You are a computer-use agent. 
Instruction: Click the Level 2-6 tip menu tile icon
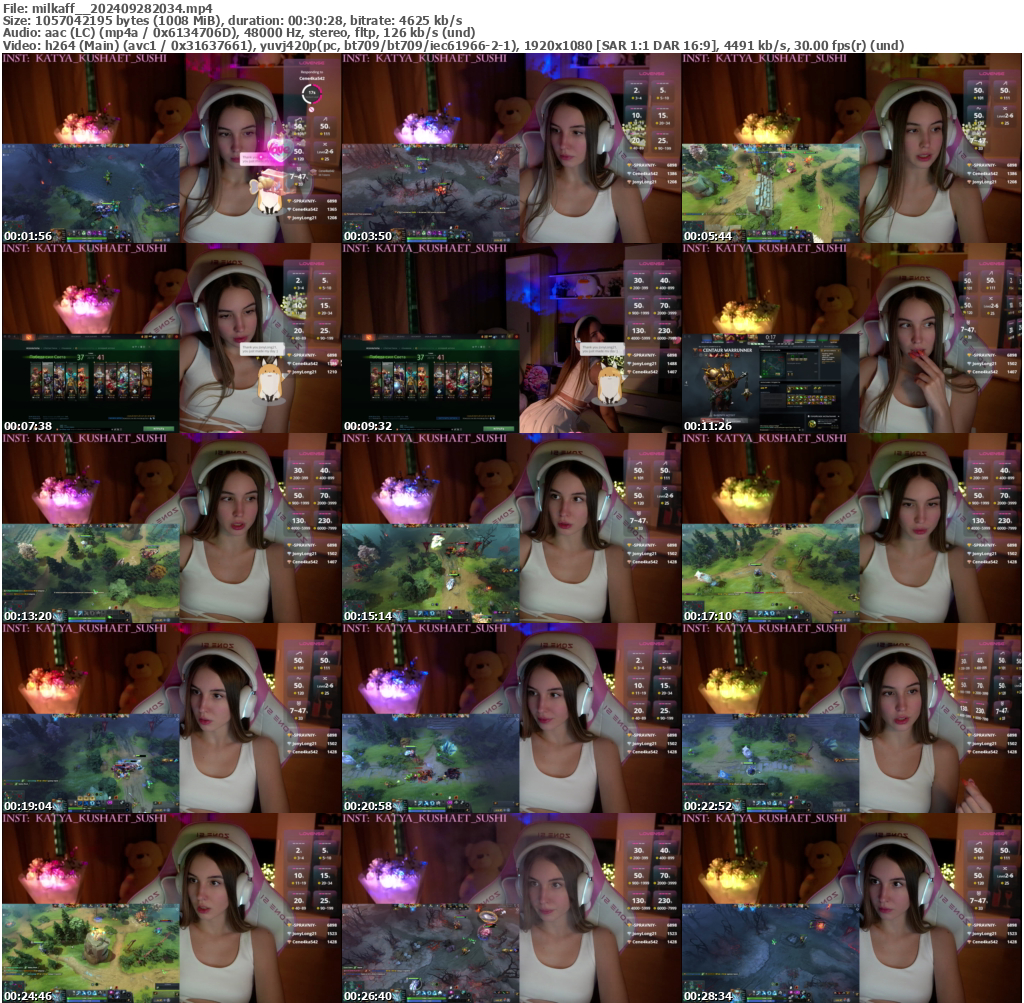tap(324, 144)
